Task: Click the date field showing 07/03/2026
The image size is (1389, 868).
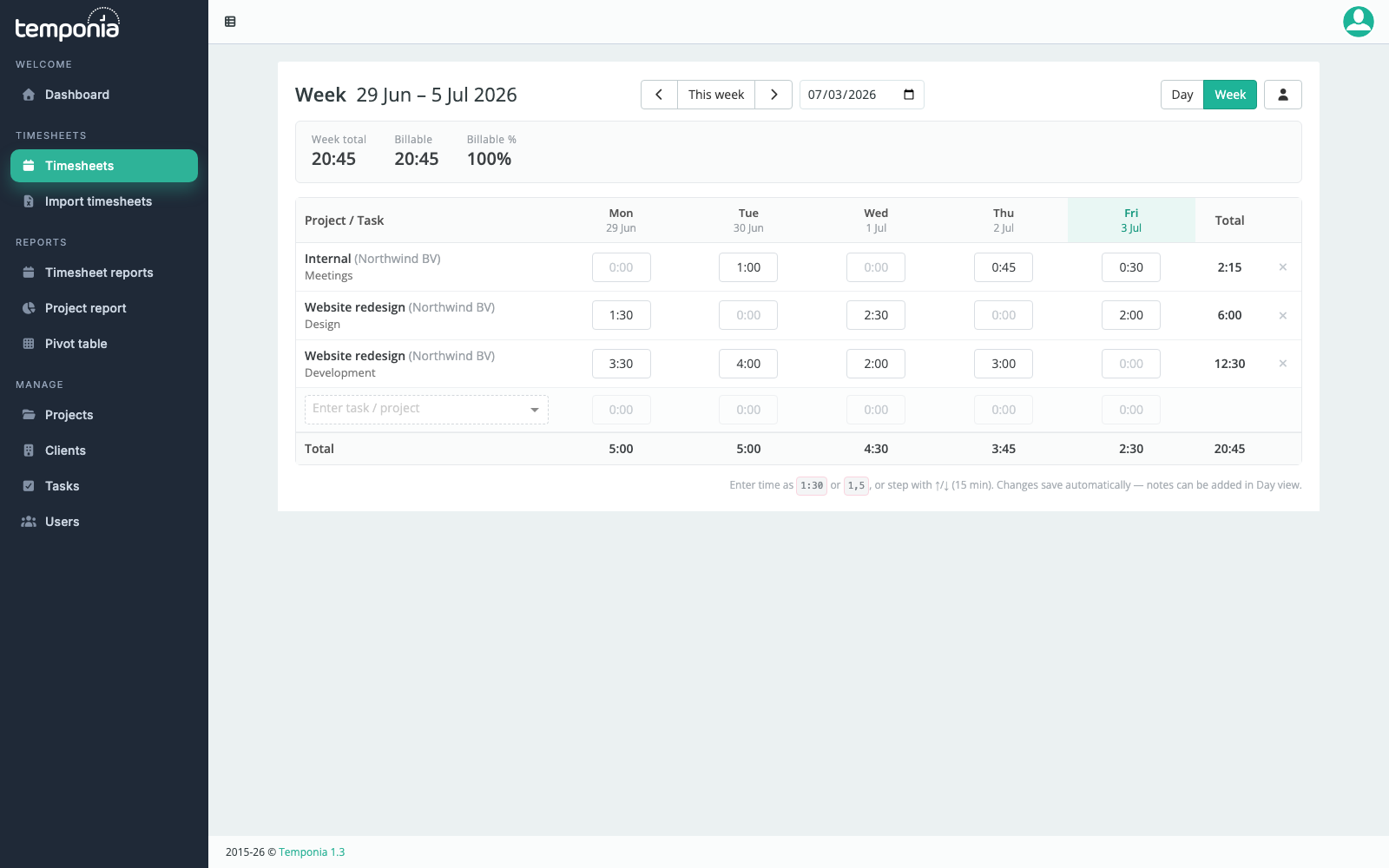Action: [x=861, y=95]
